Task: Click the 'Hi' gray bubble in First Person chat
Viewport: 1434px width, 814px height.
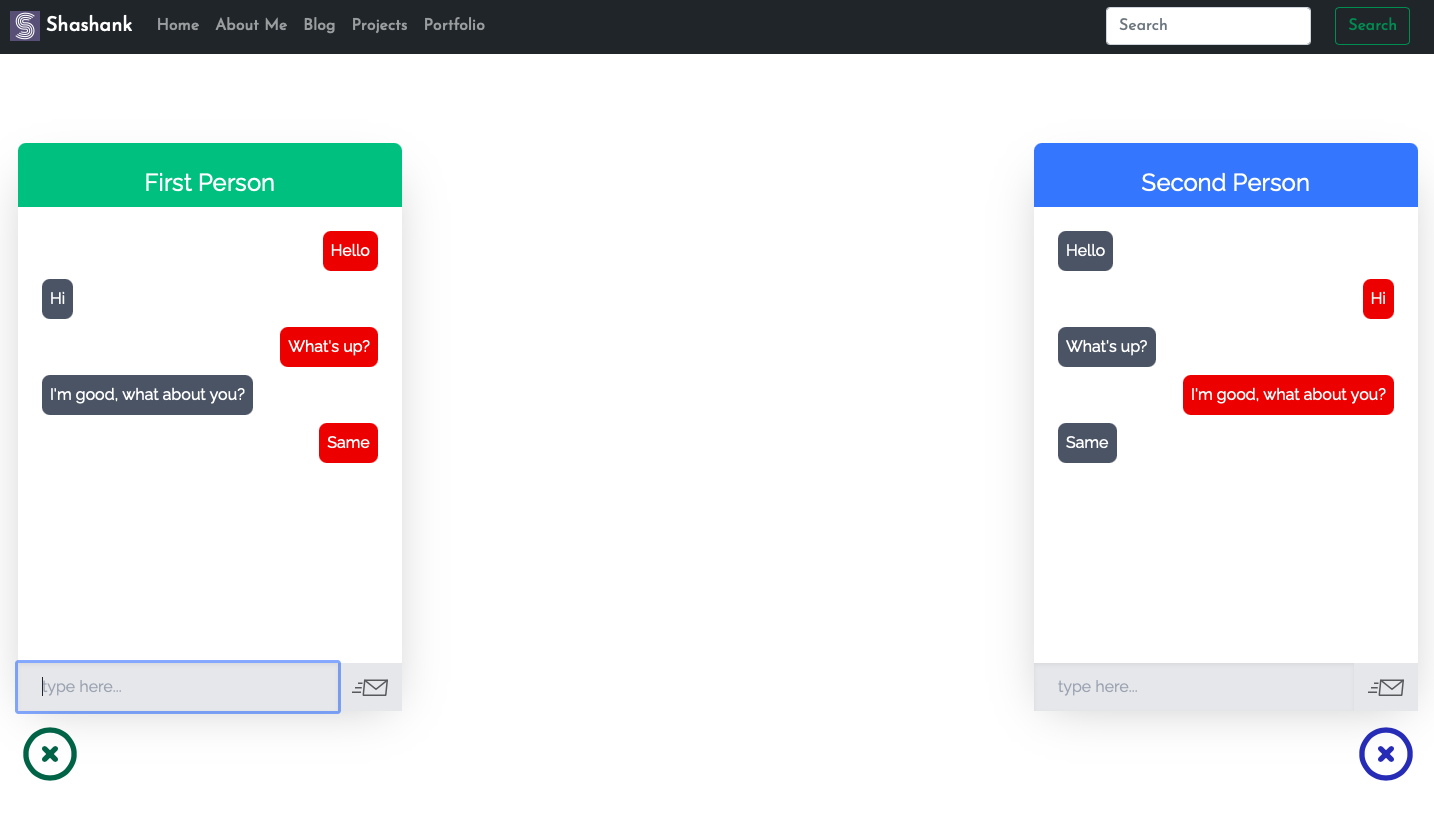Action: point(57,298)
